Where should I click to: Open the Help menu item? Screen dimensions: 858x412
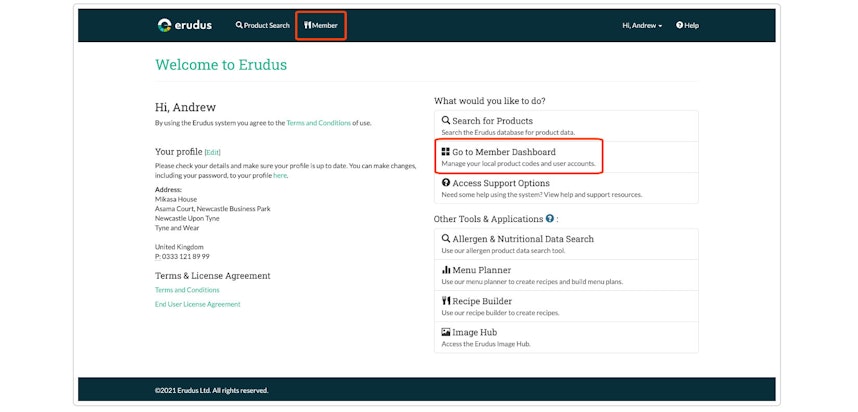point(687,25)
